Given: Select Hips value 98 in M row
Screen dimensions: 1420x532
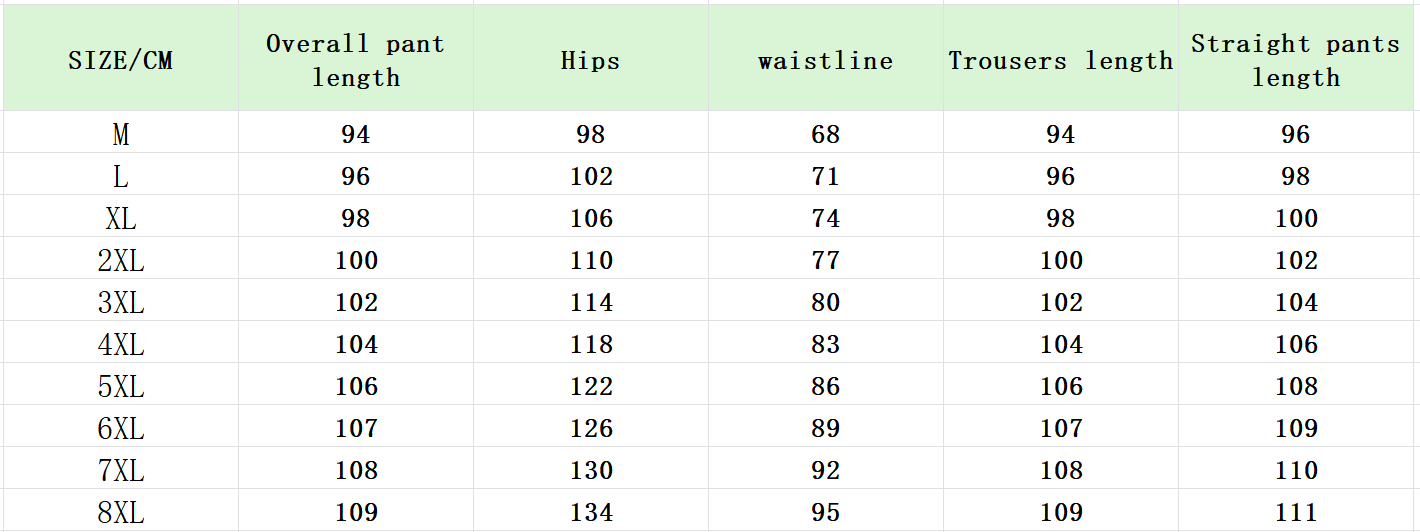Looking at the screenshot, I should (591, 135).
